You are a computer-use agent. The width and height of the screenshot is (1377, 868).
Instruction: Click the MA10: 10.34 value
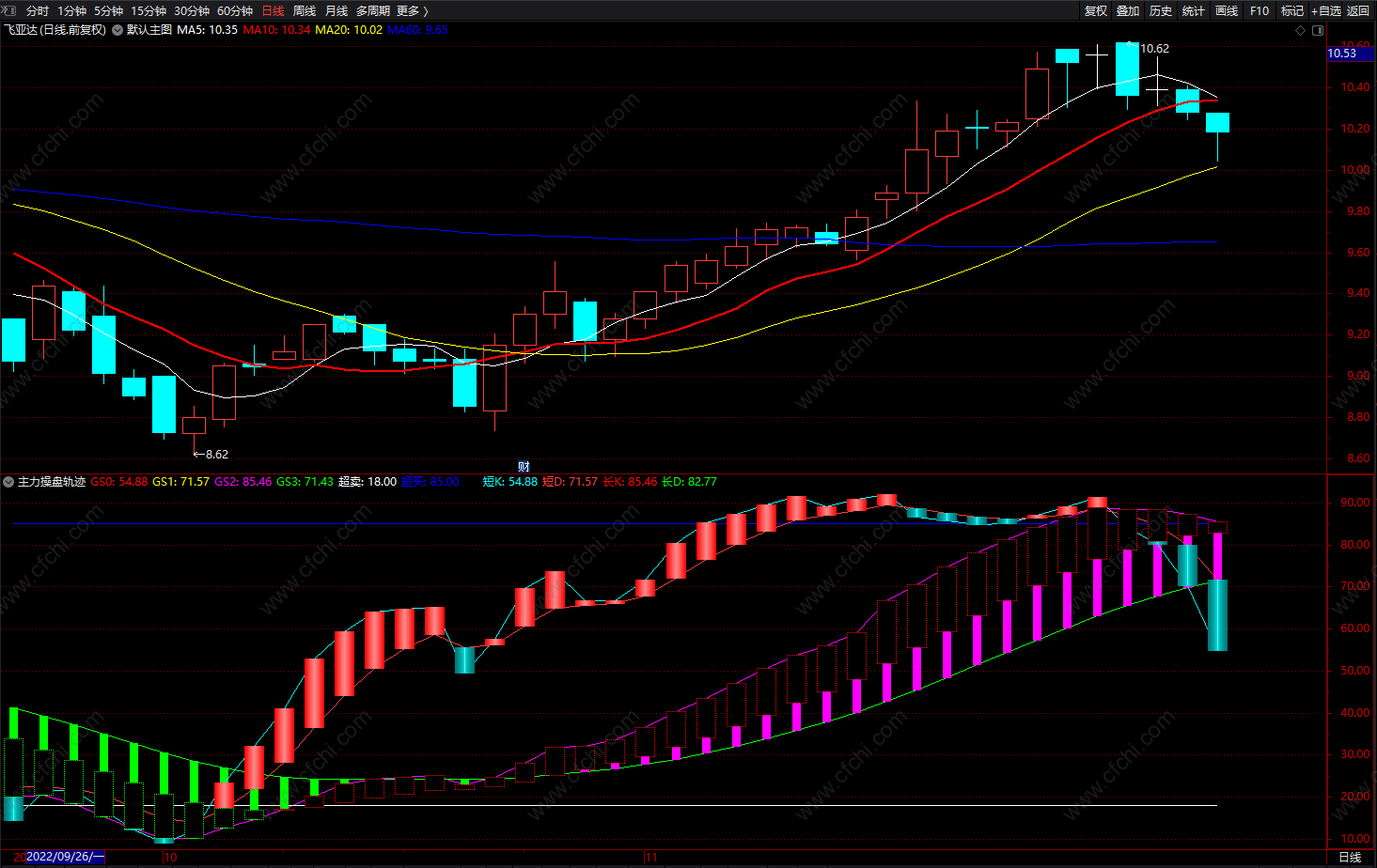click(276, 29)
